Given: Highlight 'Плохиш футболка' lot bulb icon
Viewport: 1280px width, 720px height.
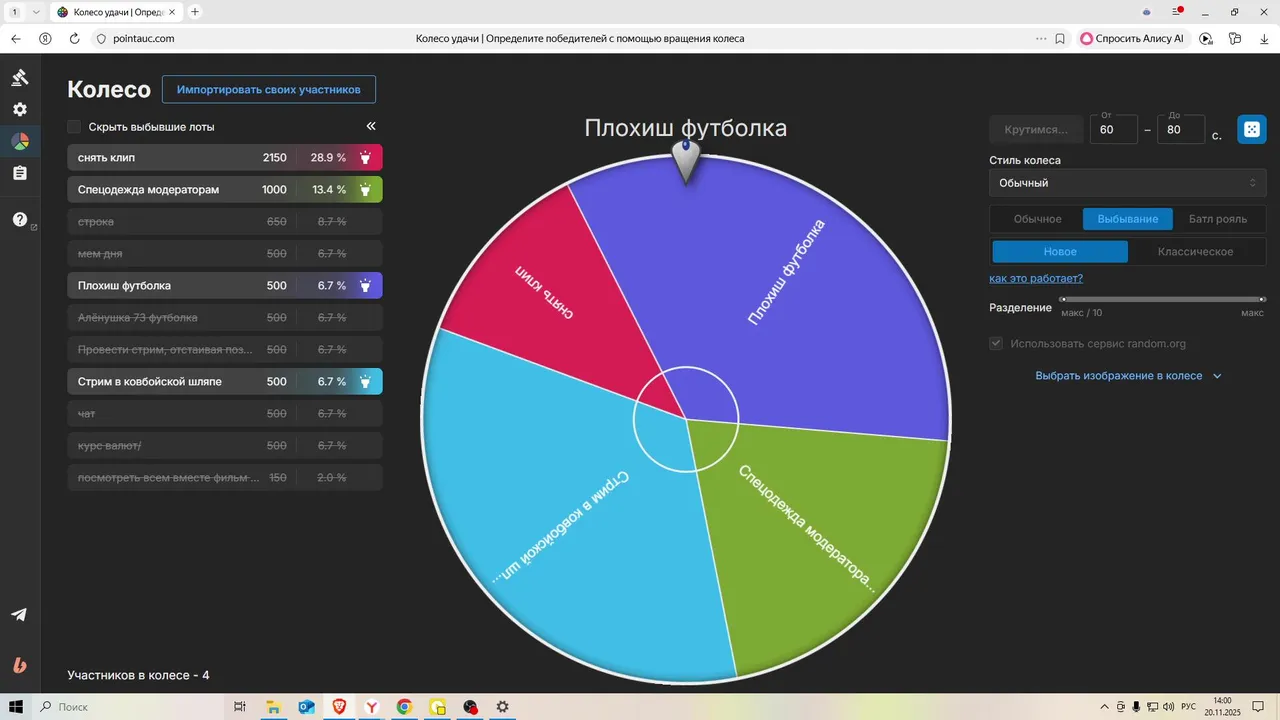Looking at the screenshot, I should point(365,286).
